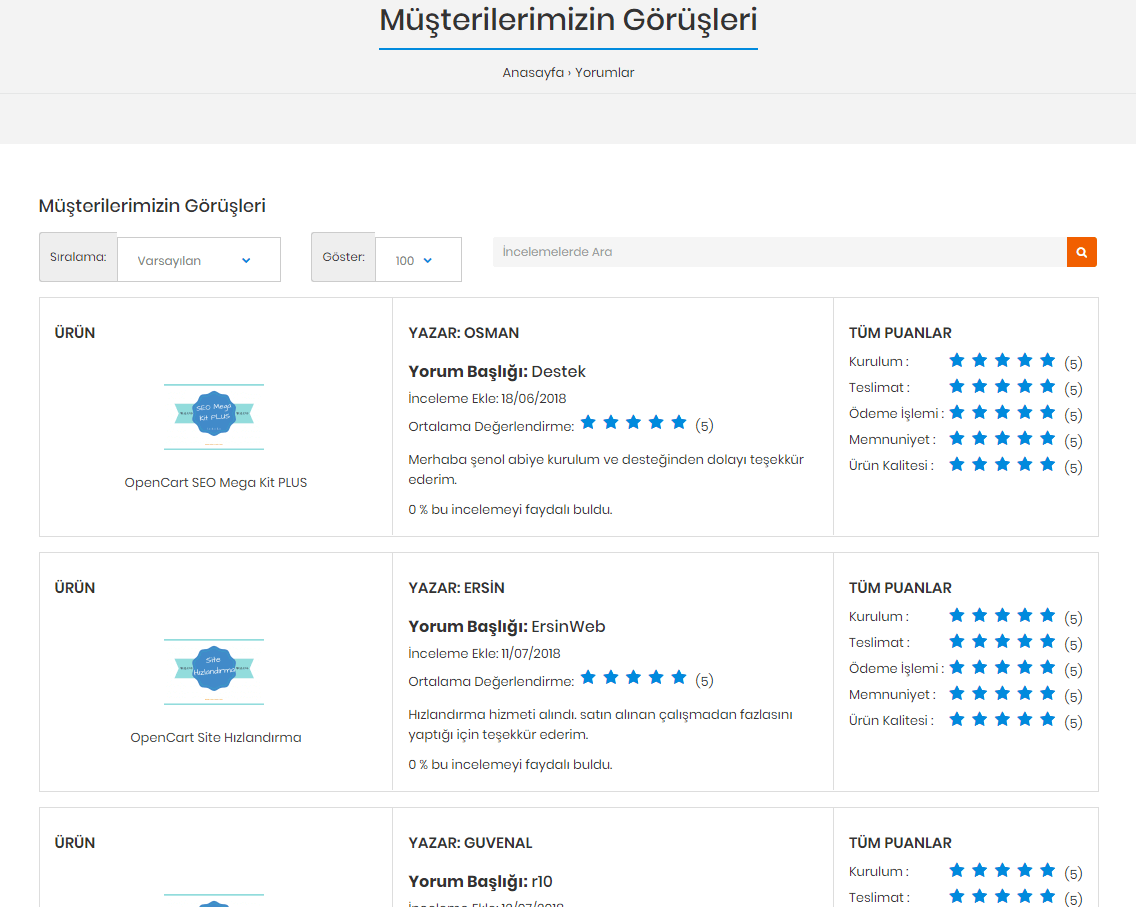Click OpenCart Site Hızlandırma product link
This screenshot has width=1136, height=907.
click(x=215, y=737)
